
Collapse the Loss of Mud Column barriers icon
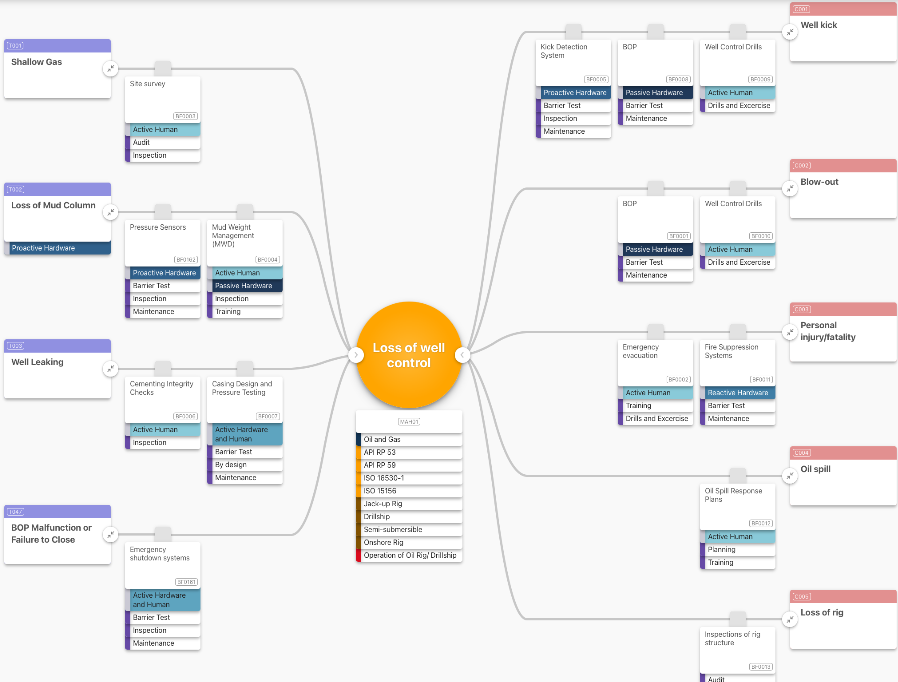point(111,212)
